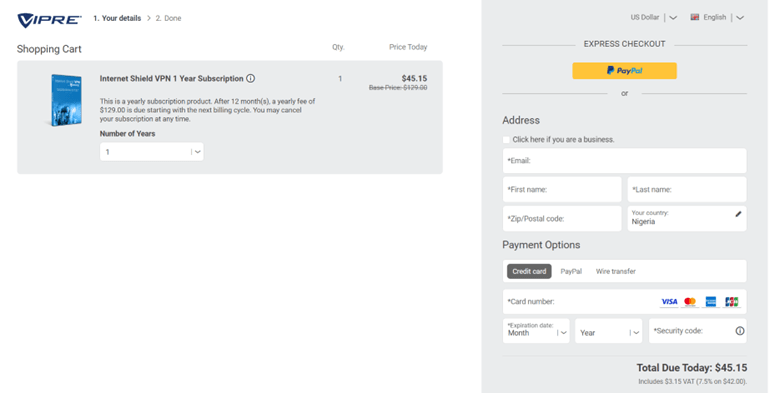Click the language flag icon
This screenshot has height=393, width=780.
pos(694,17)
